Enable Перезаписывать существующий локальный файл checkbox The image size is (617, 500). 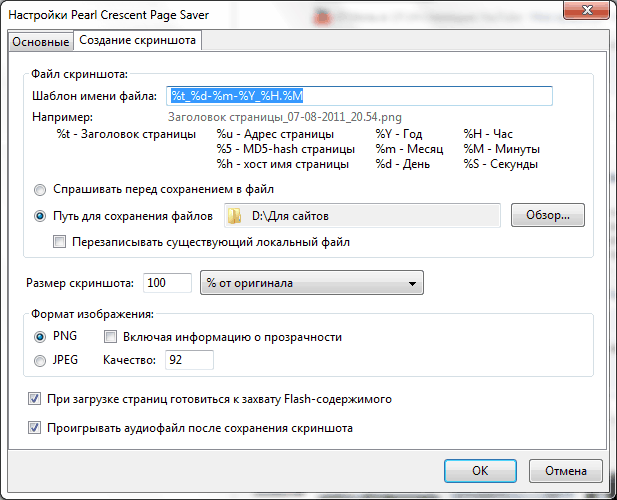point(59,242)
